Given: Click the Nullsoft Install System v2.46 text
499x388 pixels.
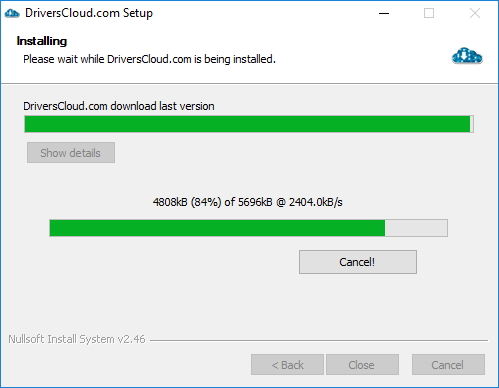Looking at the screenshot, I should [77, 339].
